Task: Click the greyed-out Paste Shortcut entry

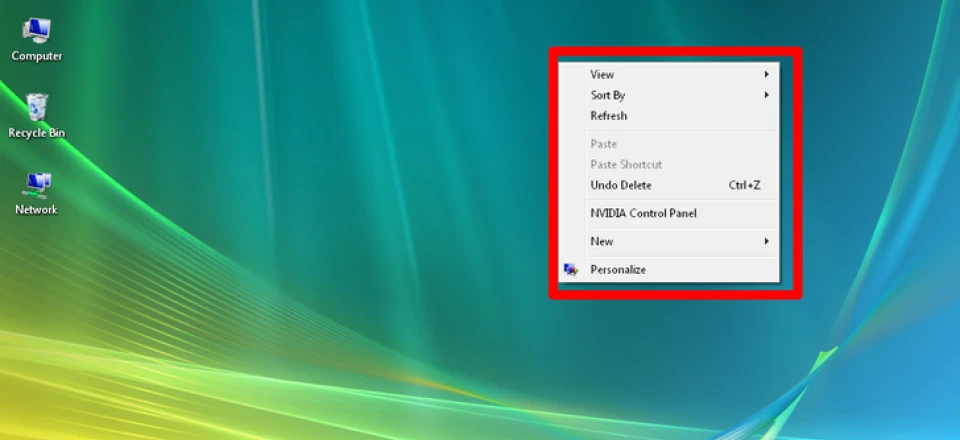Action: pos(669,165)
